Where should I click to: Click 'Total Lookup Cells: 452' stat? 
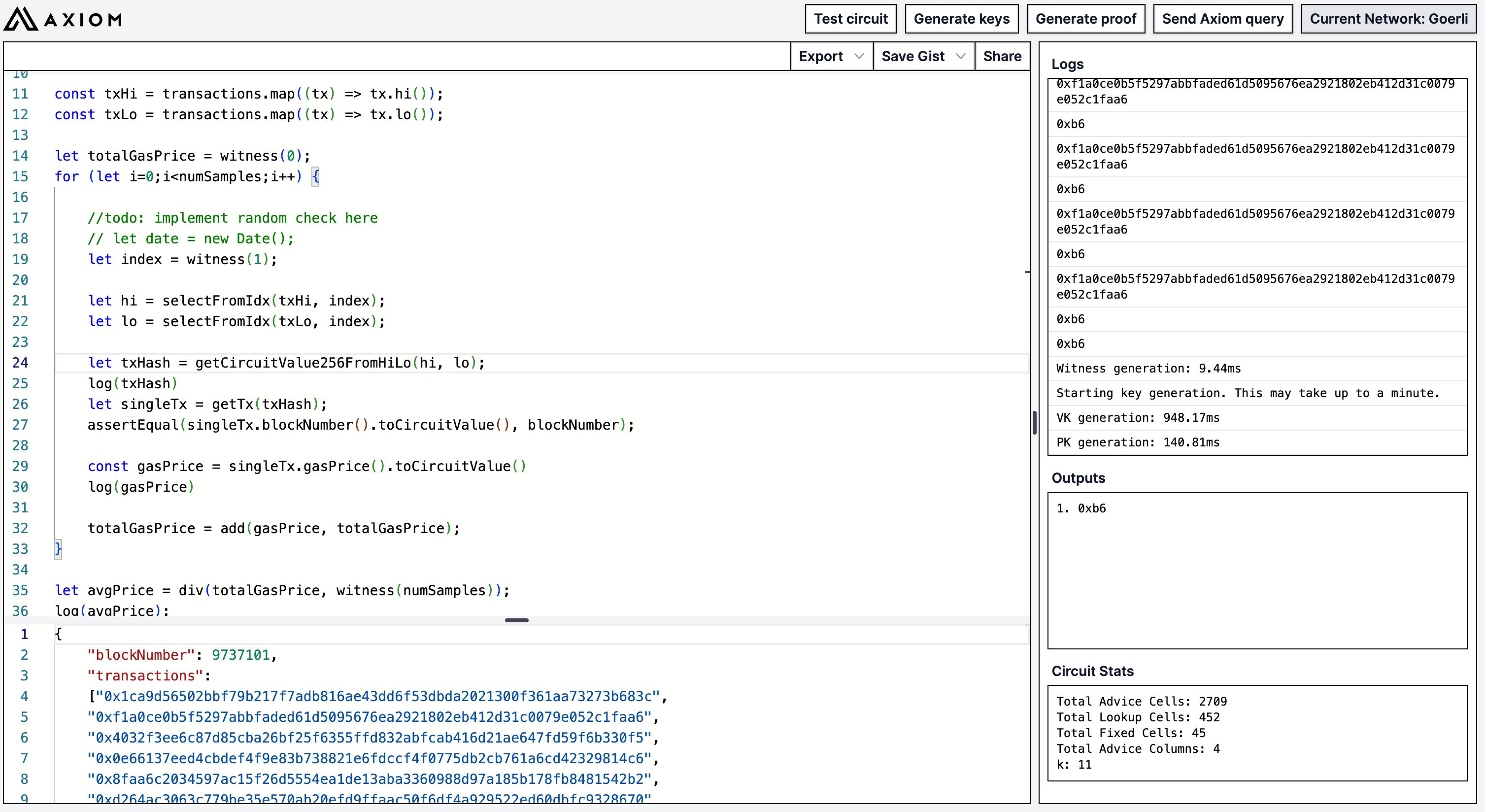tap(1138, 717)
